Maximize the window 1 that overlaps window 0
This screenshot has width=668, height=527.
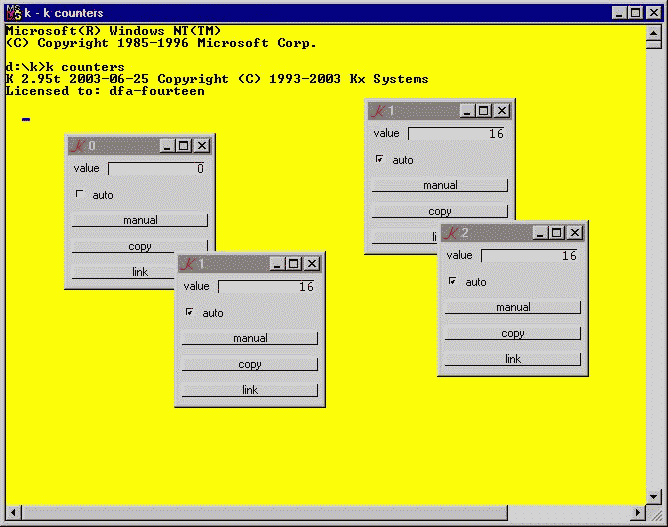coord(294,264)
